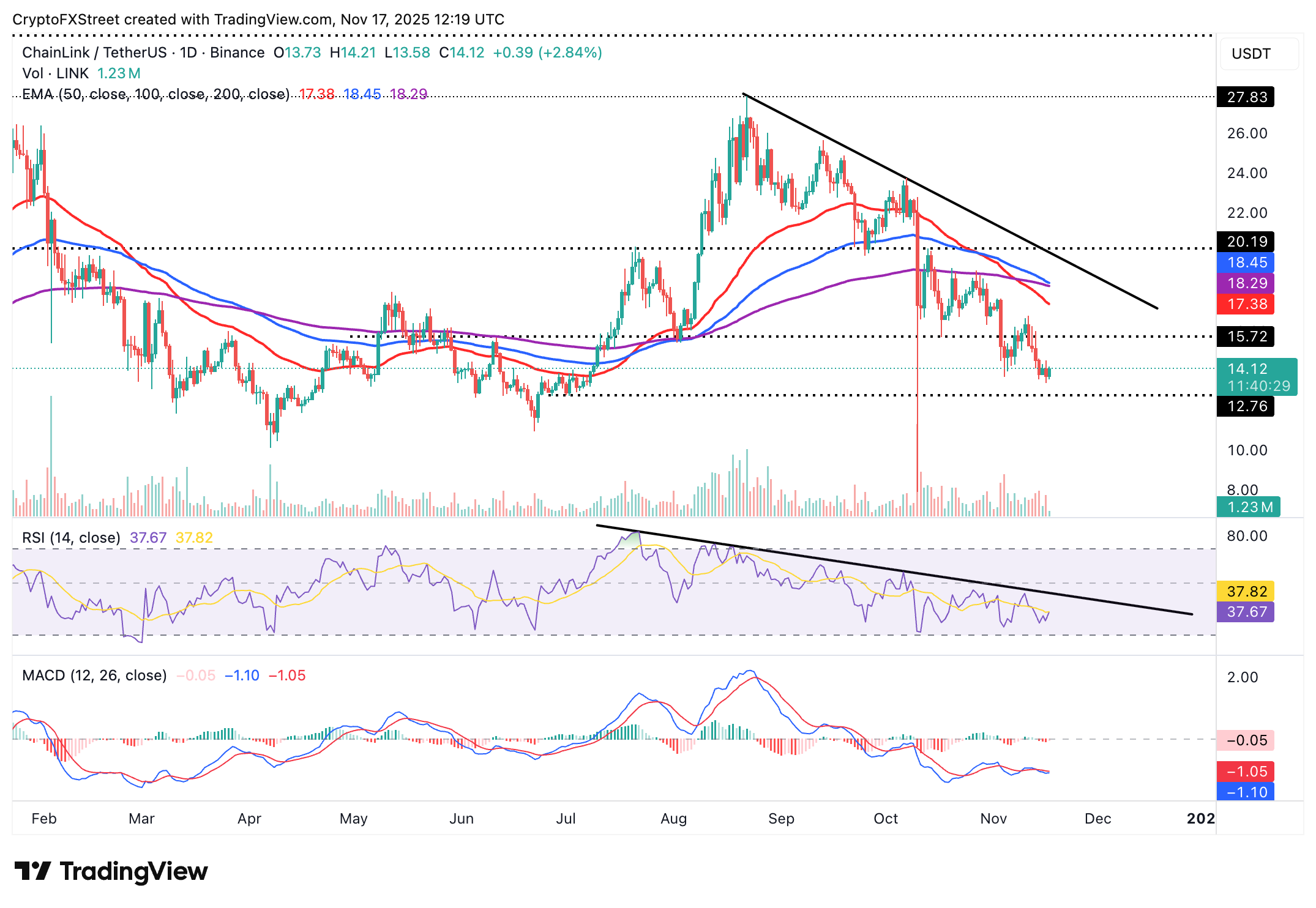Screen dimensions: 1316x908
Task: Click the blue 18.45 EMA price tag
Action: click(1246, 262)
